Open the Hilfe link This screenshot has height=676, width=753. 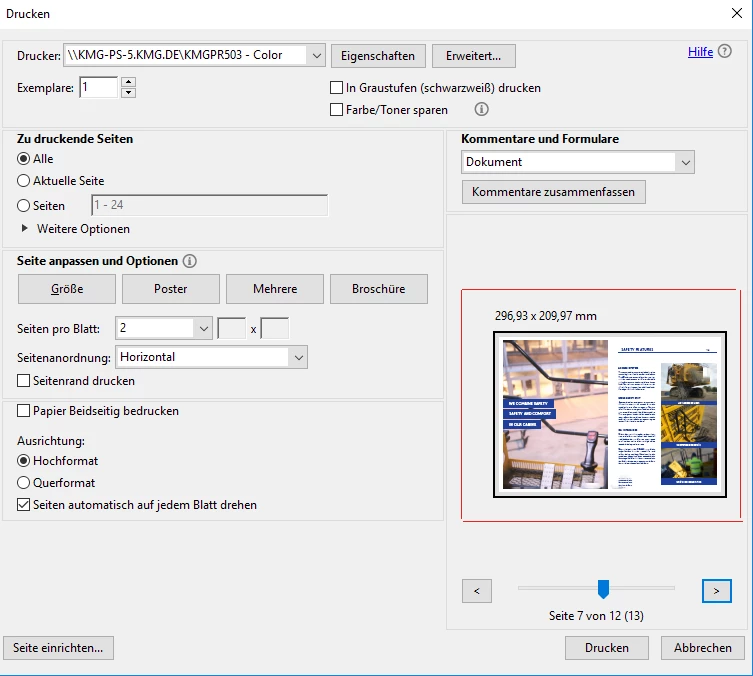pos(700,52)
